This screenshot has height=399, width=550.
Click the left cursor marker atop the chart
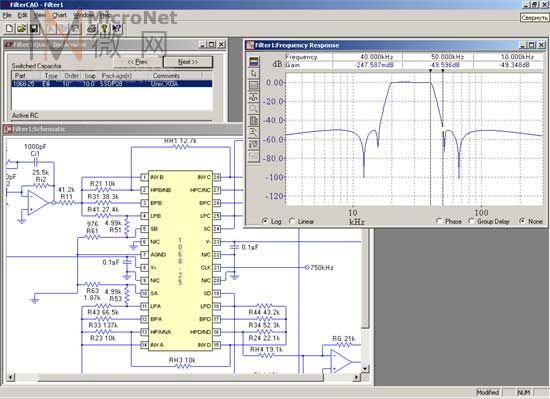(x=430, y=71)
